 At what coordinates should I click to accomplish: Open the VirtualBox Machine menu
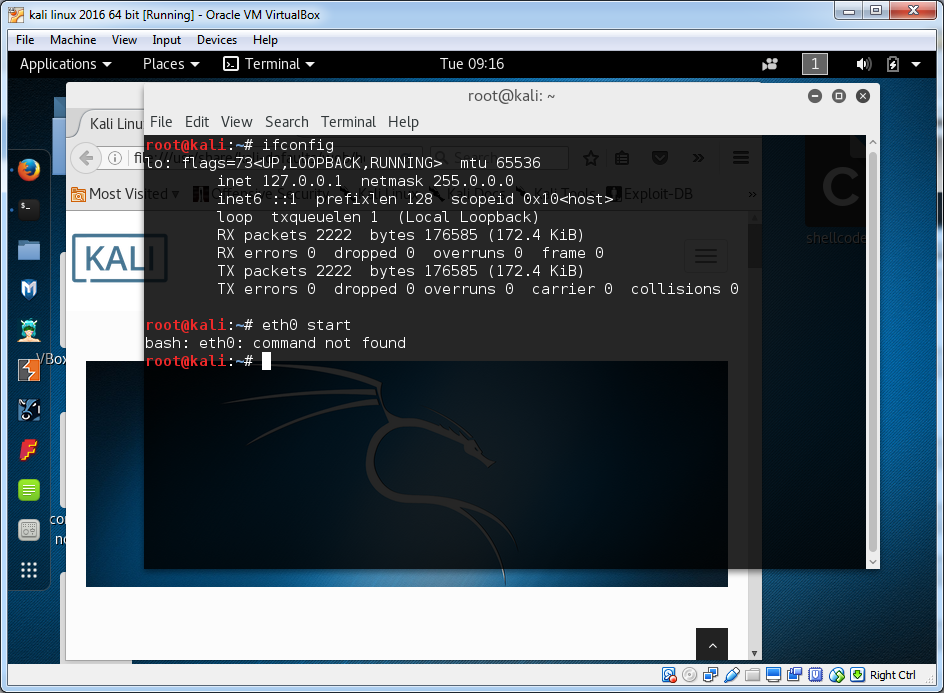(x=73, y=40)
